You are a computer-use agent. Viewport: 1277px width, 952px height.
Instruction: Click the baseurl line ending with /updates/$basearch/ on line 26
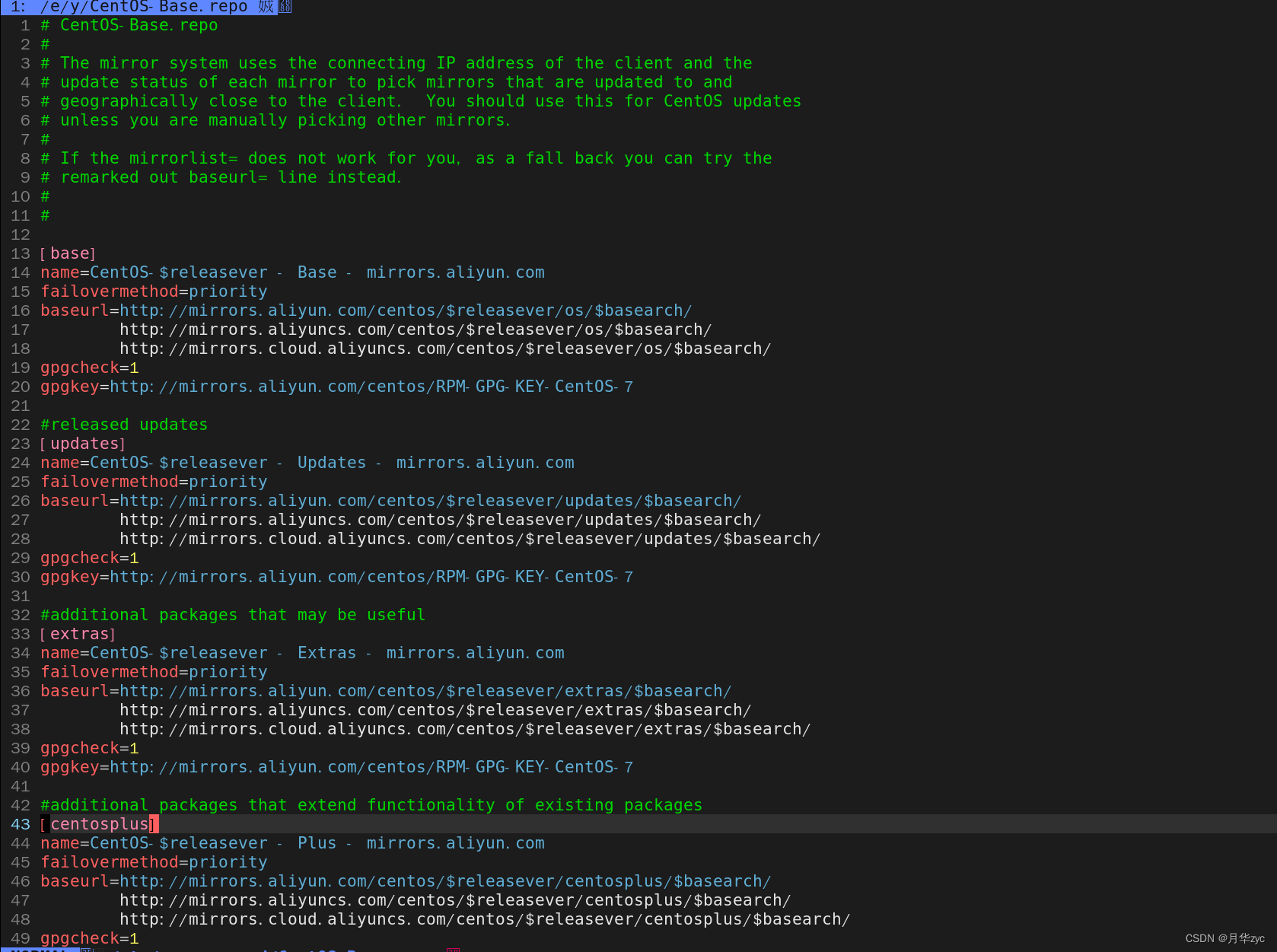pyautogui.click(x=391, y=501)
